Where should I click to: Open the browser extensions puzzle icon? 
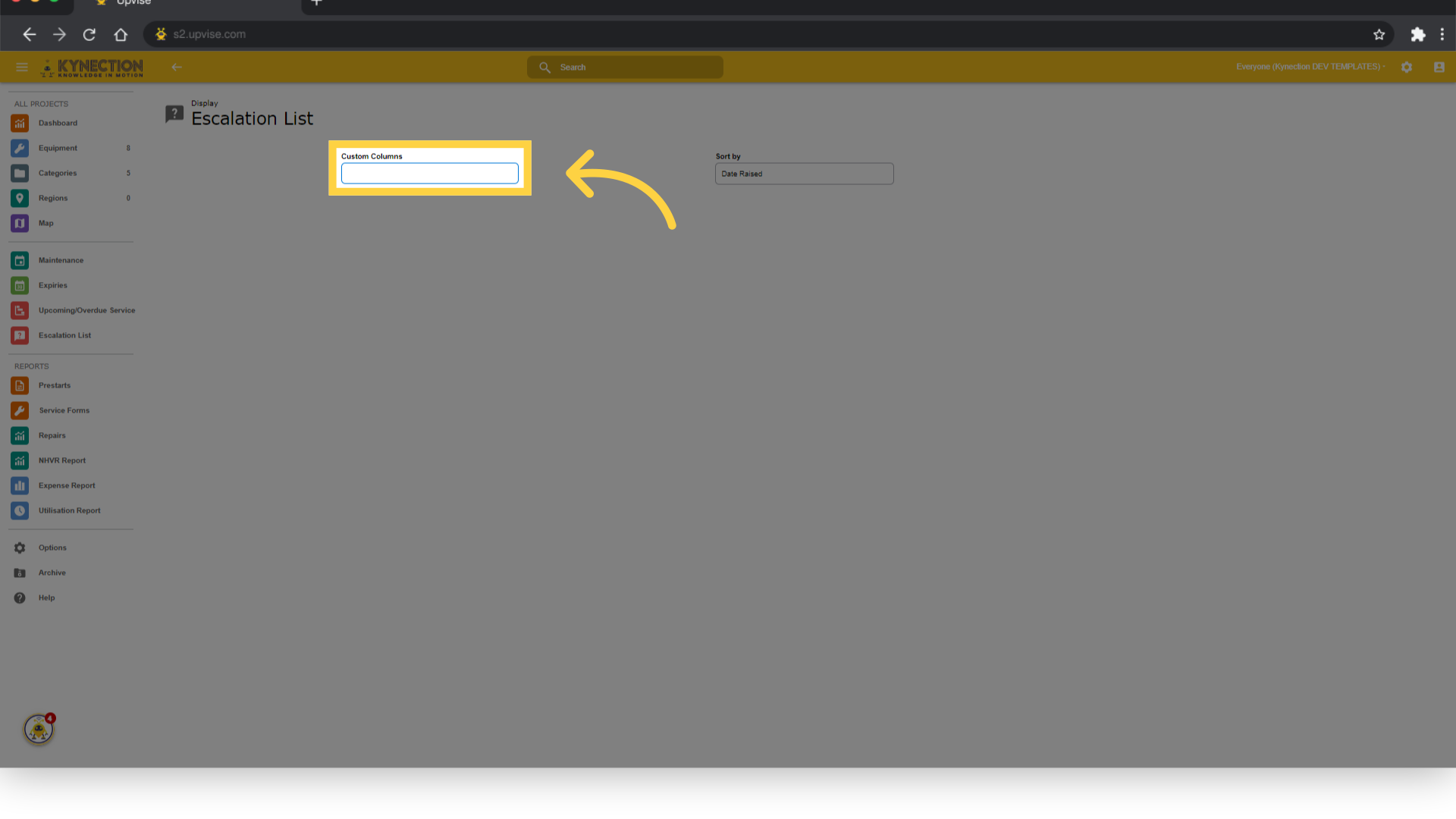click(1418, 34)
